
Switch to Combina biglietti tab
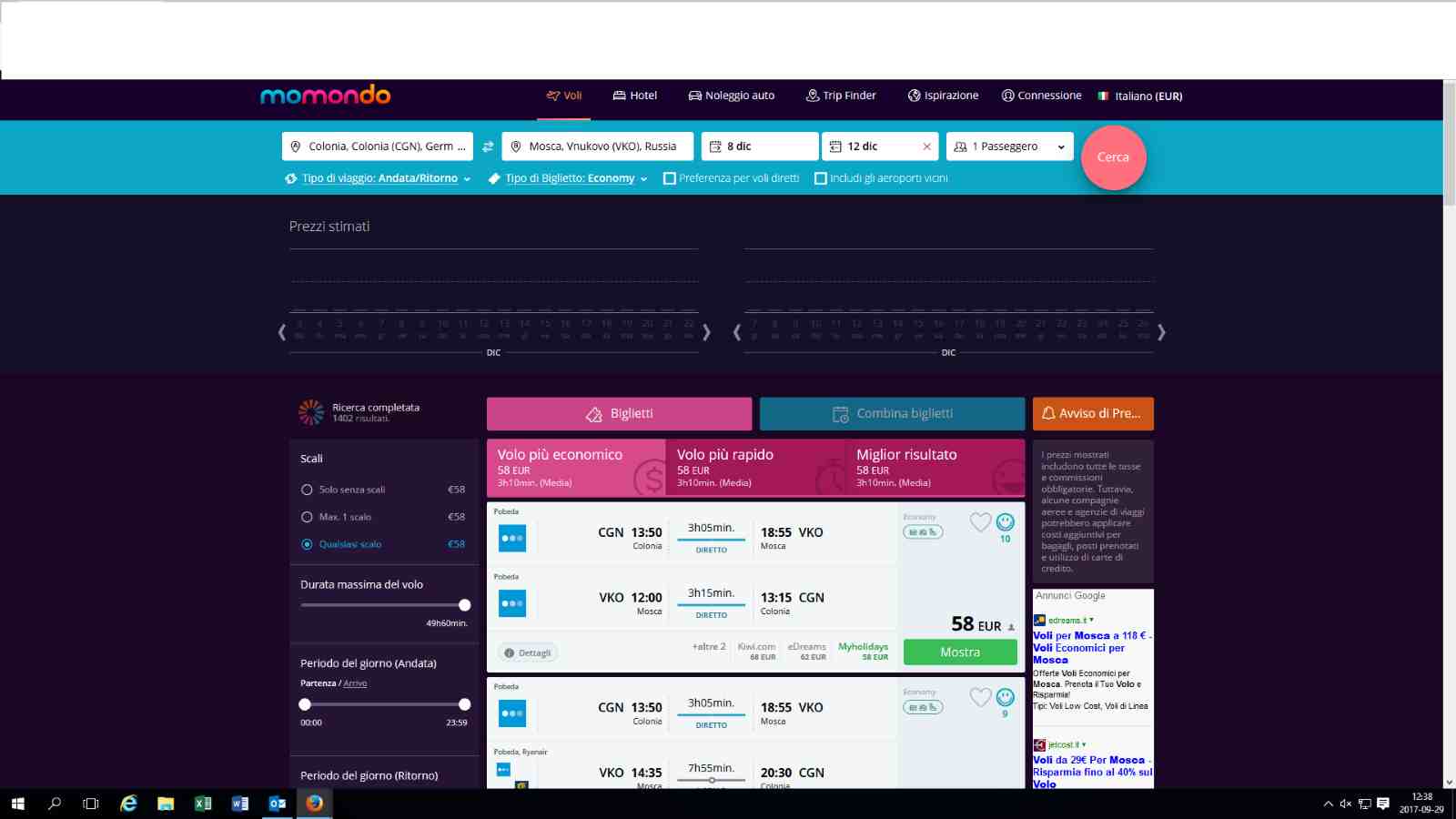(892, 413)
